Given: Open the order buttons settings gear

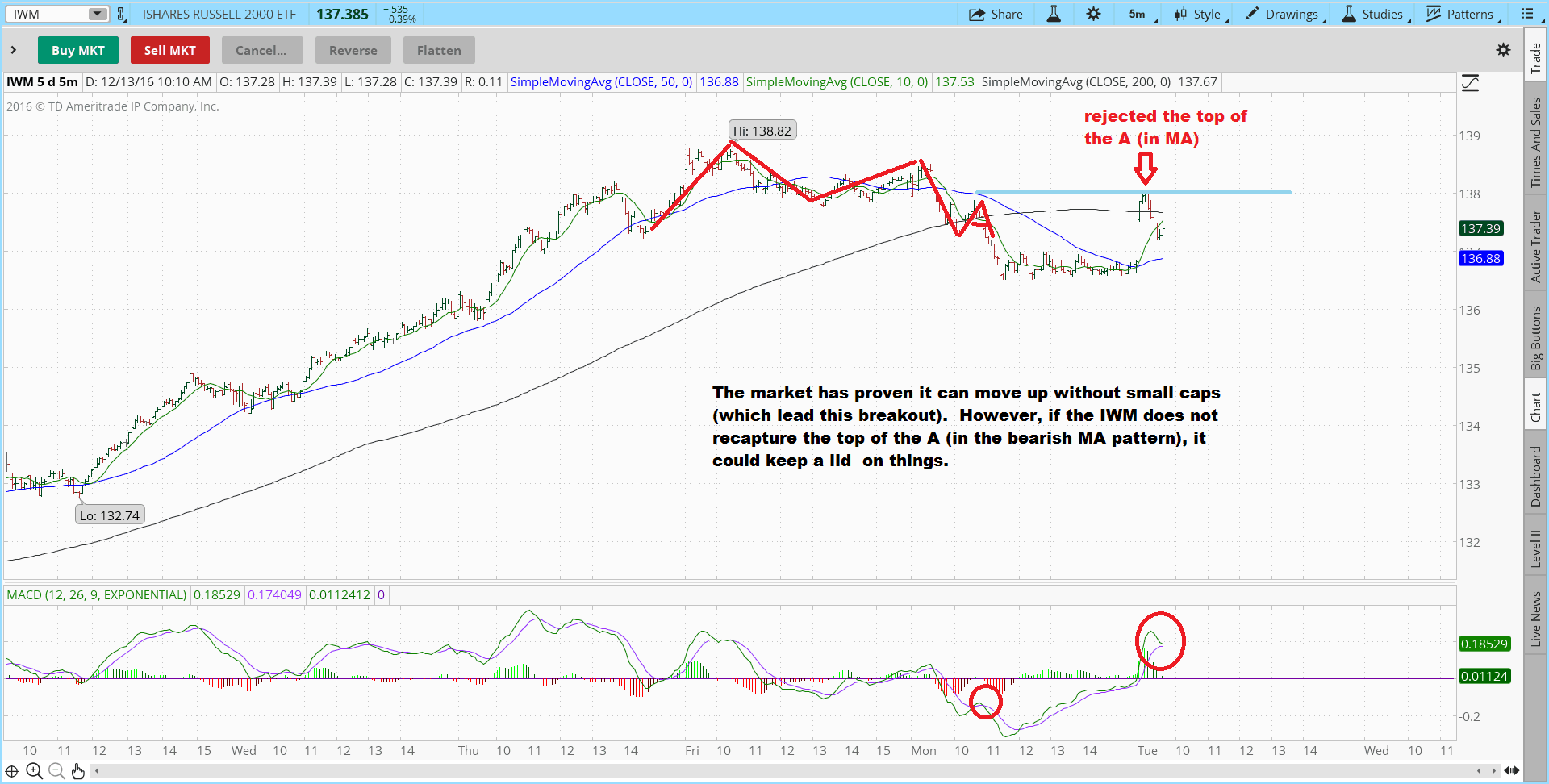Looking at the screenshot, I should pos(1503,50).
